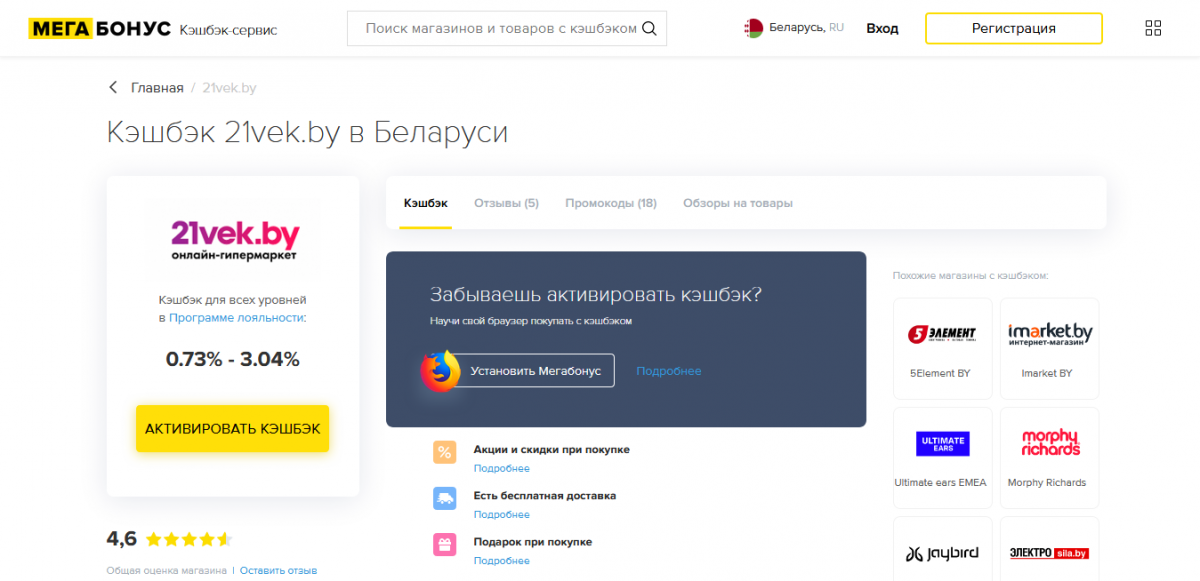Switch to the Промокоды (18) tab

tap(611, 203)
